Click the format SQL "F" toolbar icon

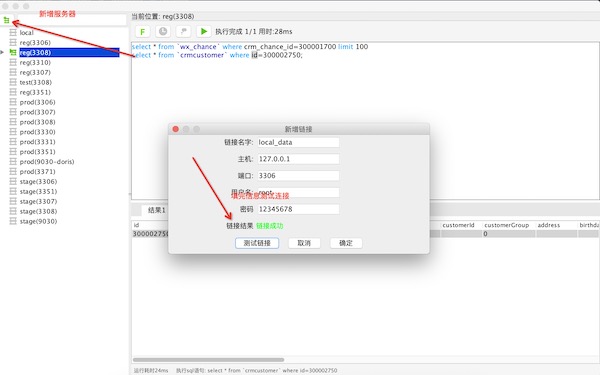143,31
